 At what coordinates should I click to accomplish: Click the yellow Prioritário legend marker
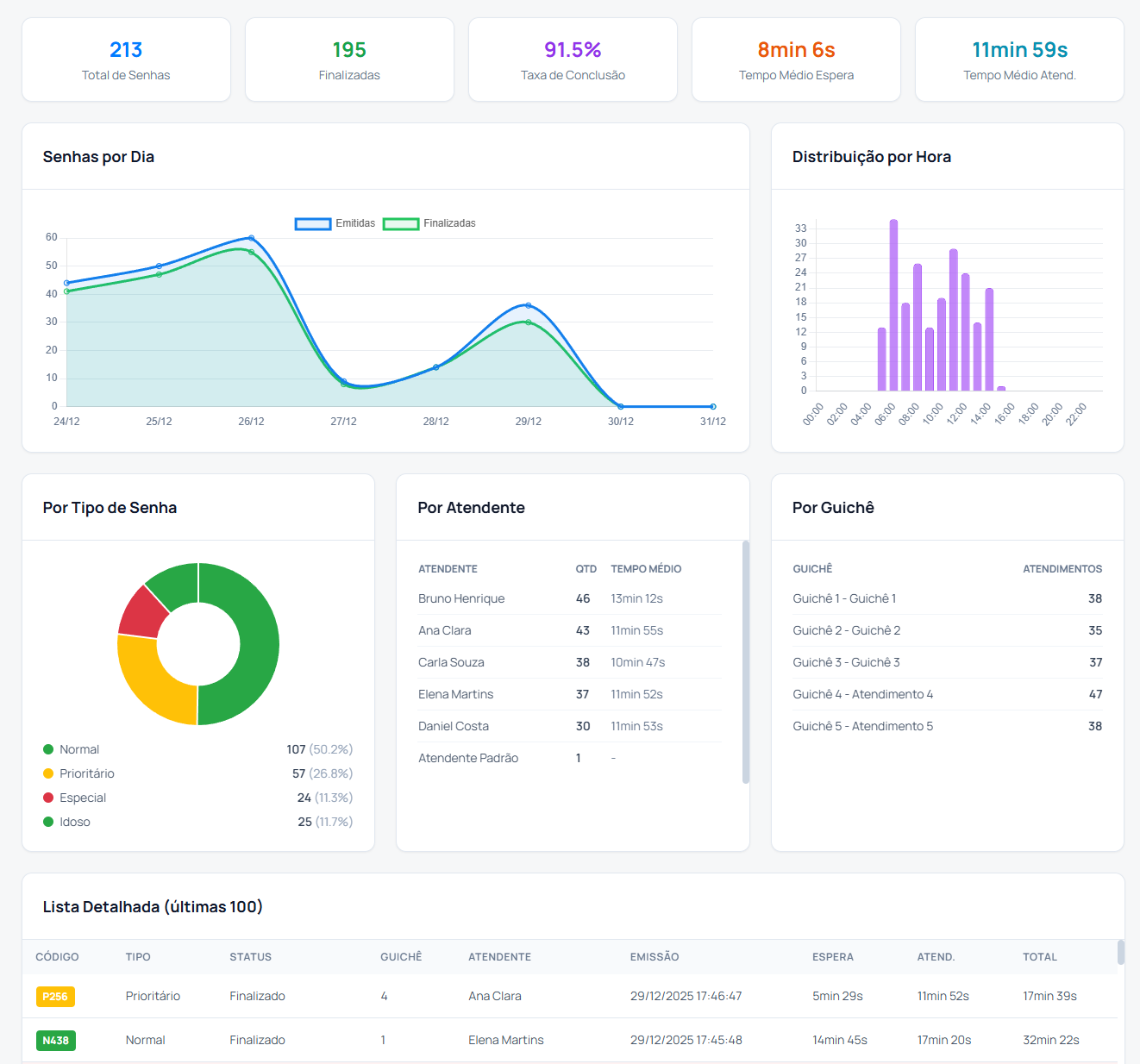pos(47,773)
